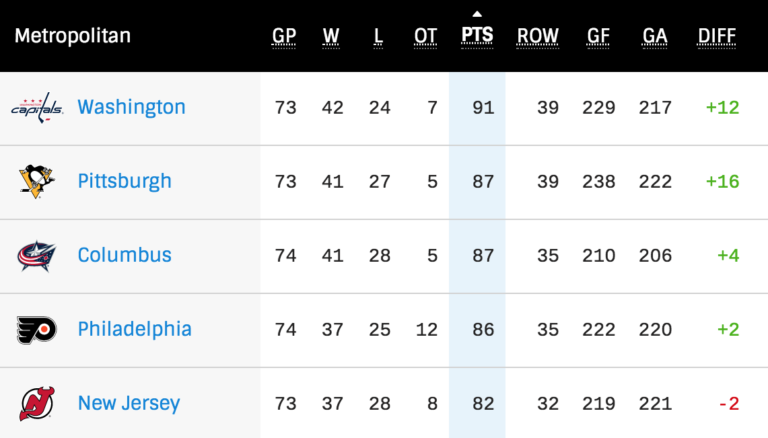Click the Pittsburgh Penguins logo
The width and height of the screenshot is (768, 438).
pyautogui.click(x=37, y=181)
